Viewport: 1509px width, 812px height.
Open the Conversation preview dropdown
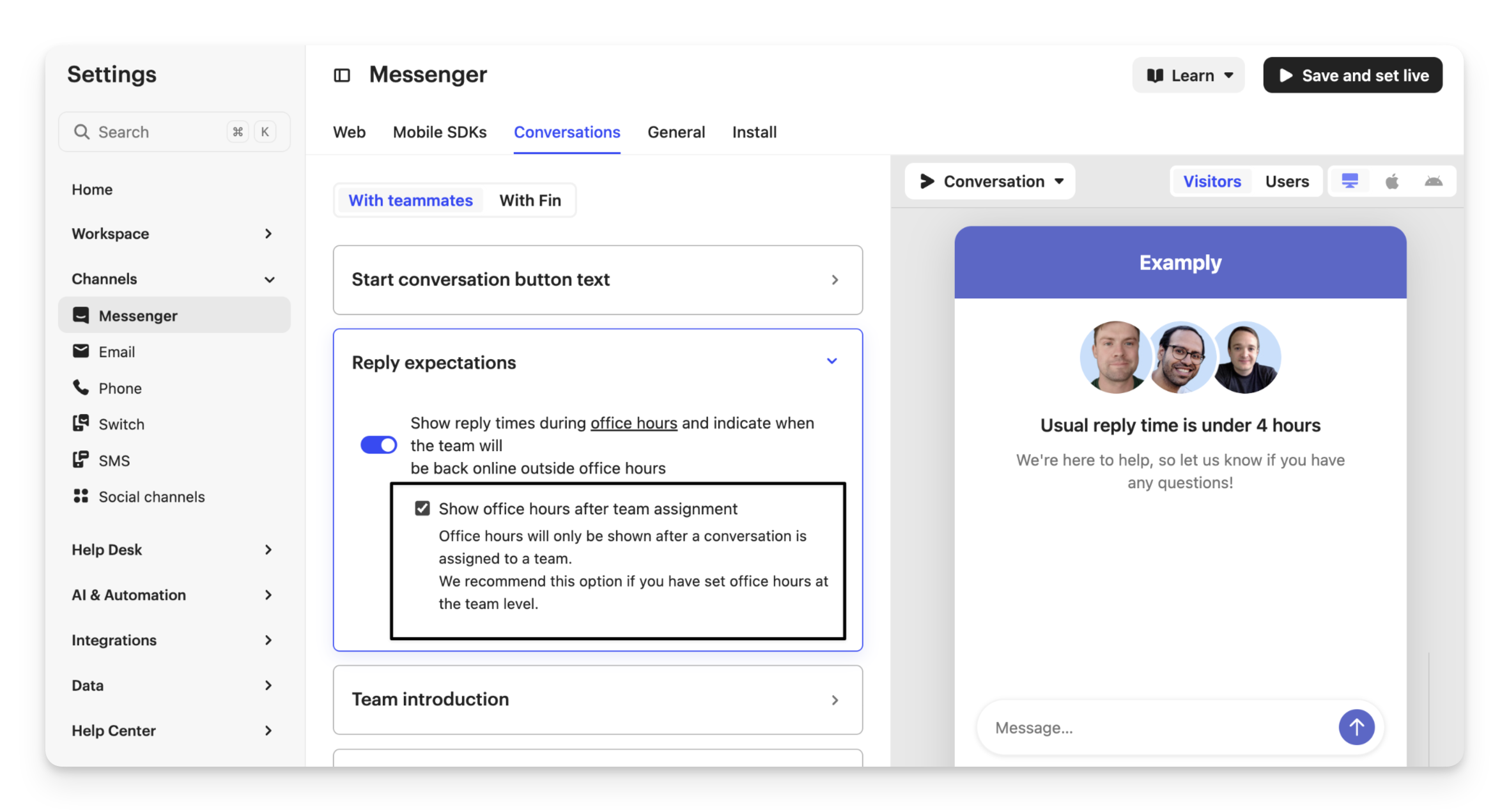pyautogui.click(x=991, y=181)
